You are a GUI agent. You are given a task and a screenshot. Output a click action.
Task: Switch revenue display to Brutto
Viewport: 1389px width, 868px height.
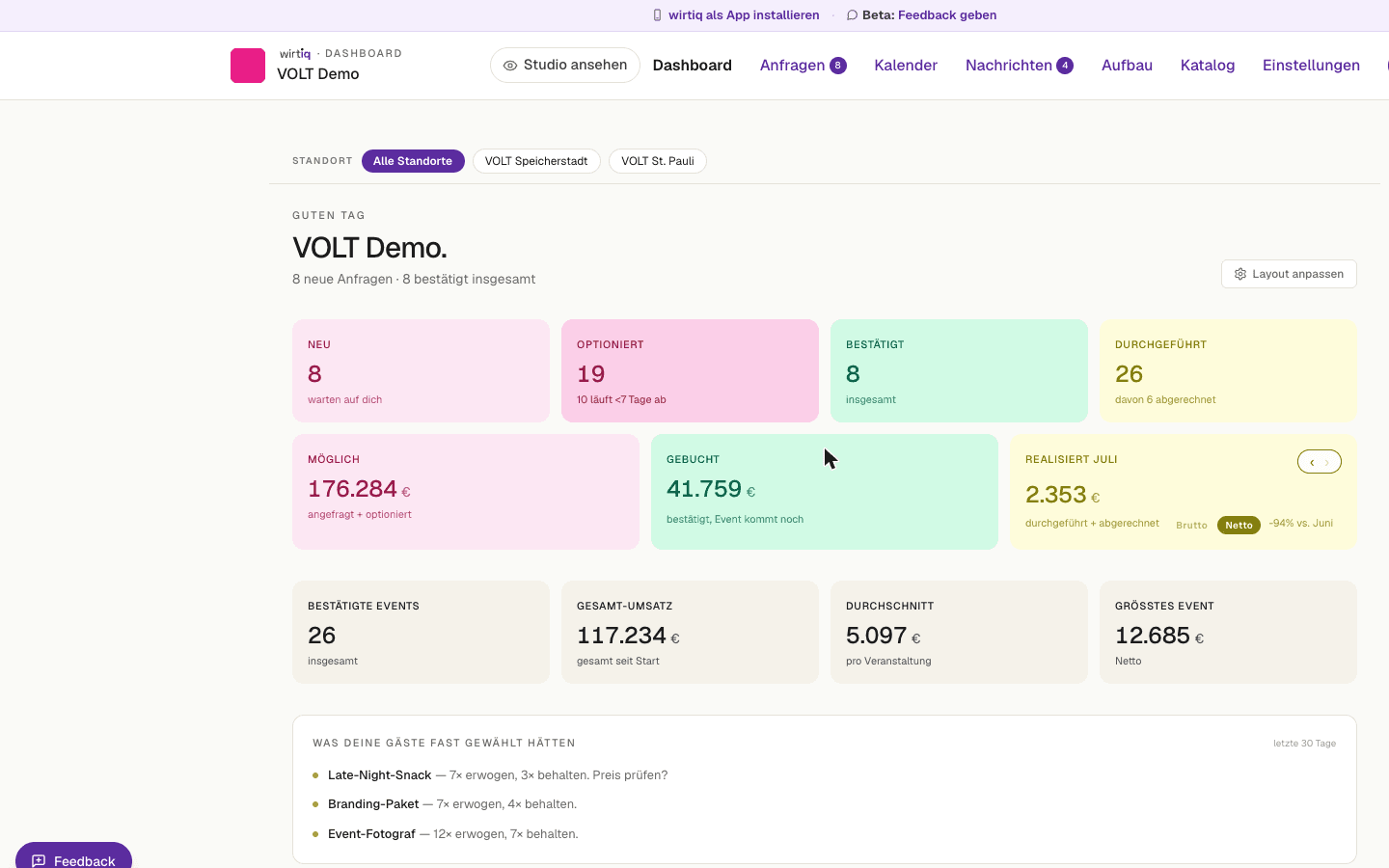(1191, 526)
